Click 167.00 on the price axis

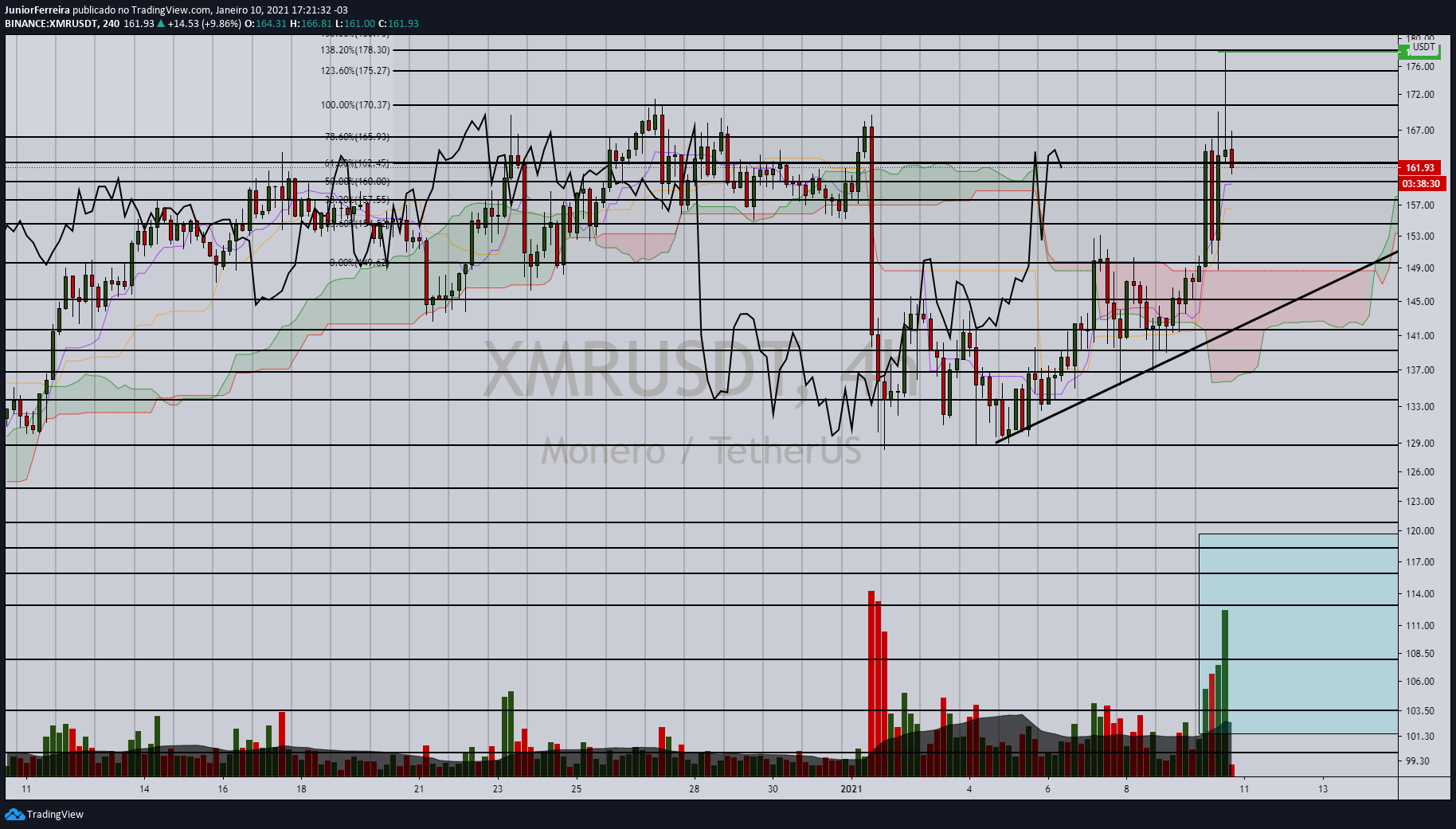tap(1420, 131)
